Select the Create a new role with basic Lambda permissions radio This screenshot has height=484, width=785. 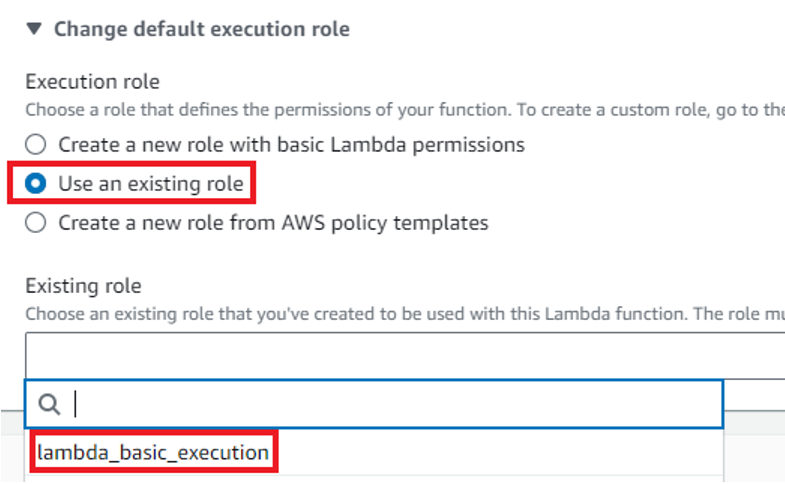[x=36, y=145]
